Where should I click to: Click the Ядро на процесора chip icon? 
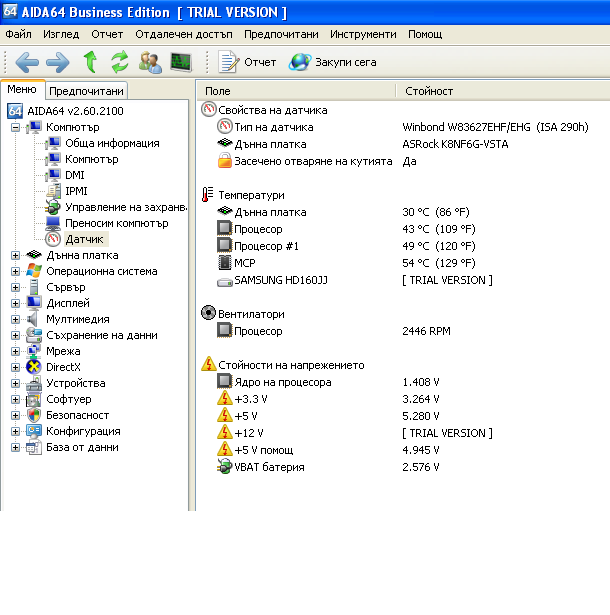pos(224,381)
